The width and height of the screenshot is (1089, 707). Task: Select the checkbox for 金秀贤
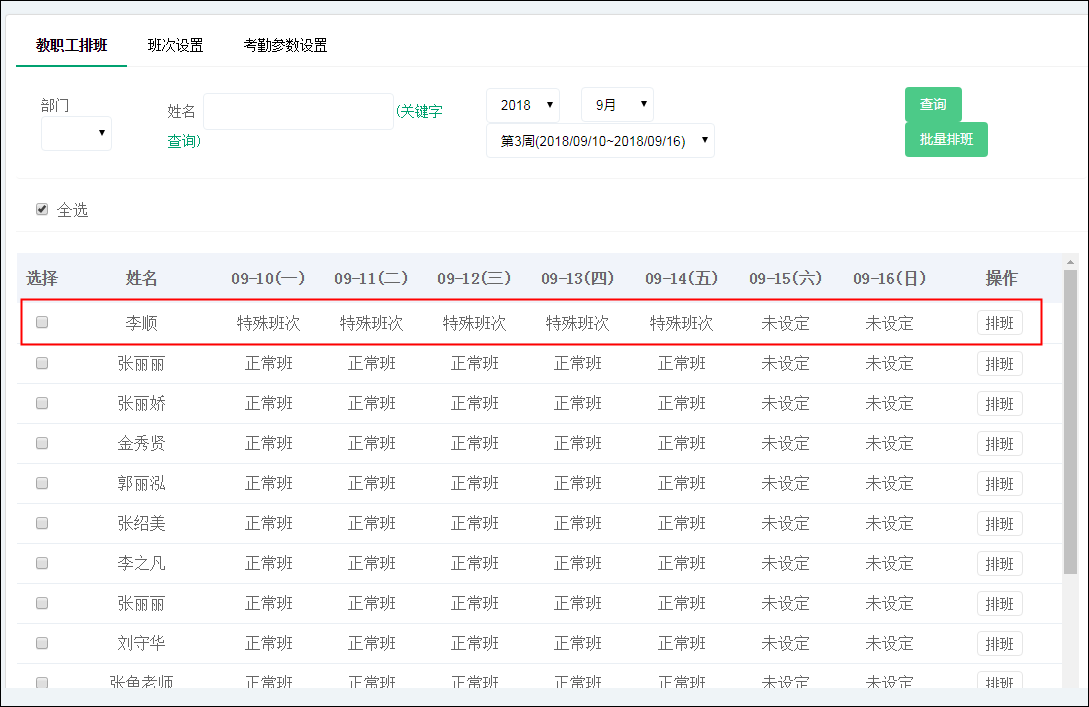pyautogui.click(x=41, y=443)
